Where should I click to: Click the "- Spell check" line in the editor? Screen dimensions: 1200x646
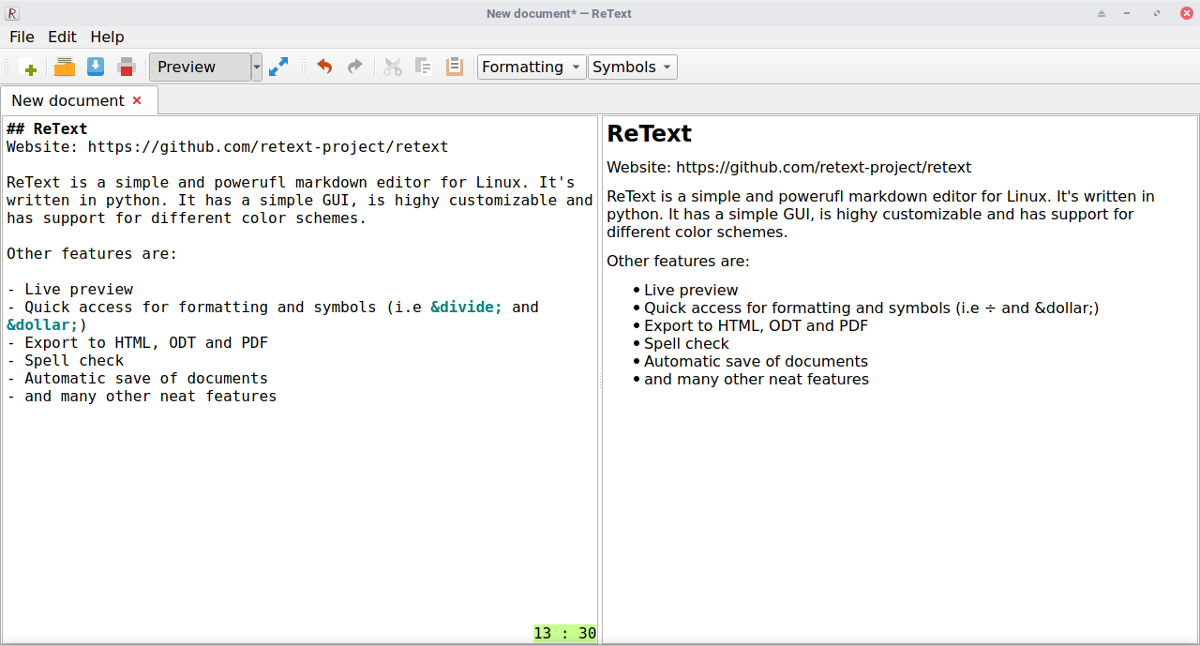65,361
